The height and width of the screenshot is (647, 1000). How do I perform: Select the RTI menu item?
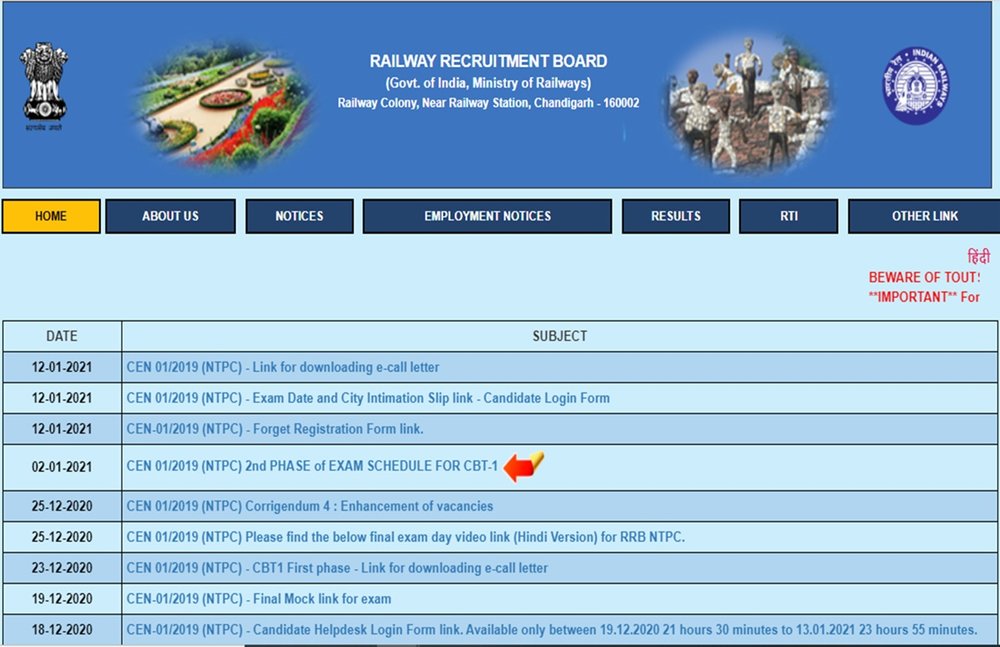point(788,216)
